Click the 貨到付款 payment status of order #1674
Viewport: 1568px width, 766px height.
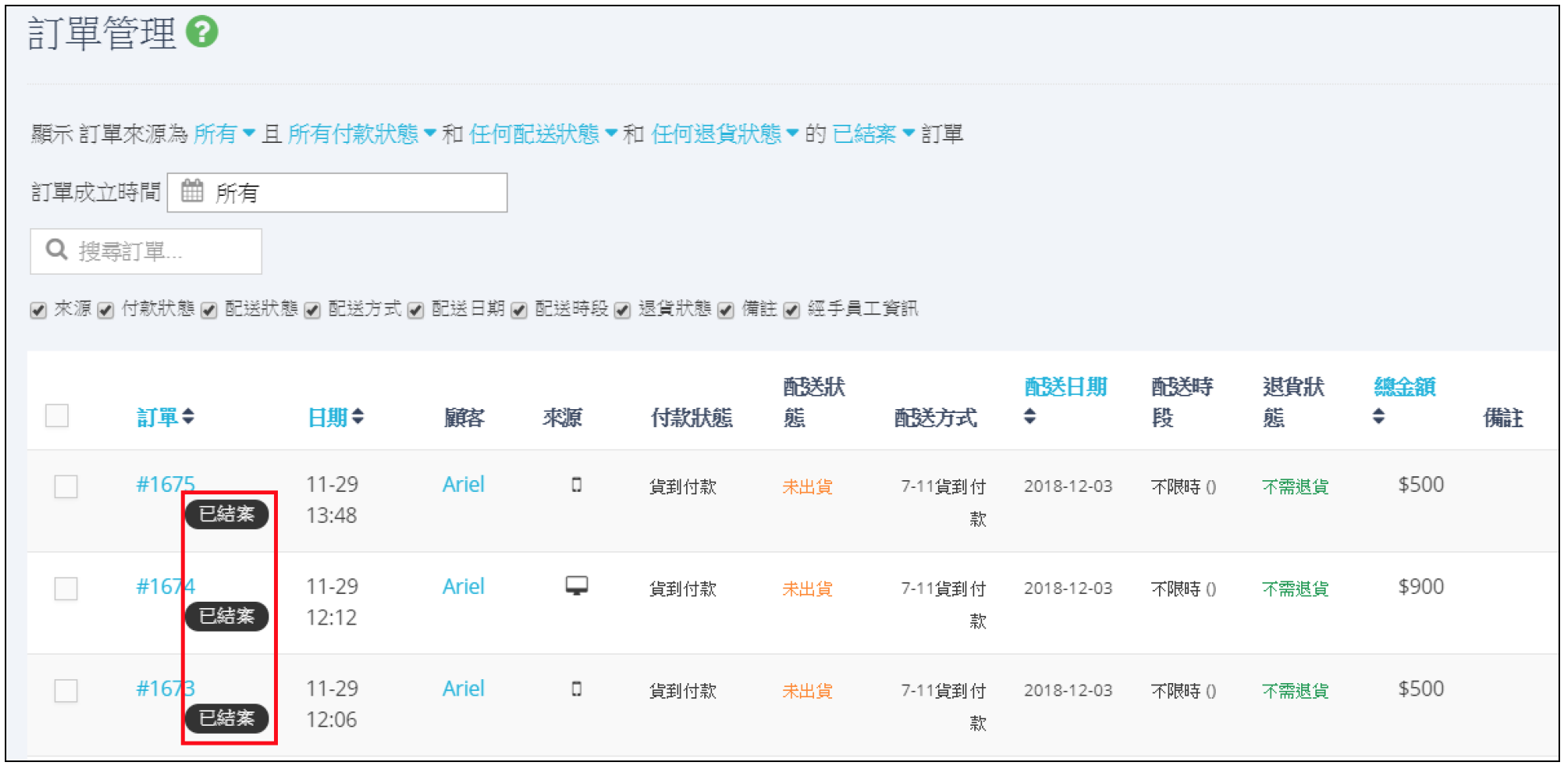(x=682, y=588)
